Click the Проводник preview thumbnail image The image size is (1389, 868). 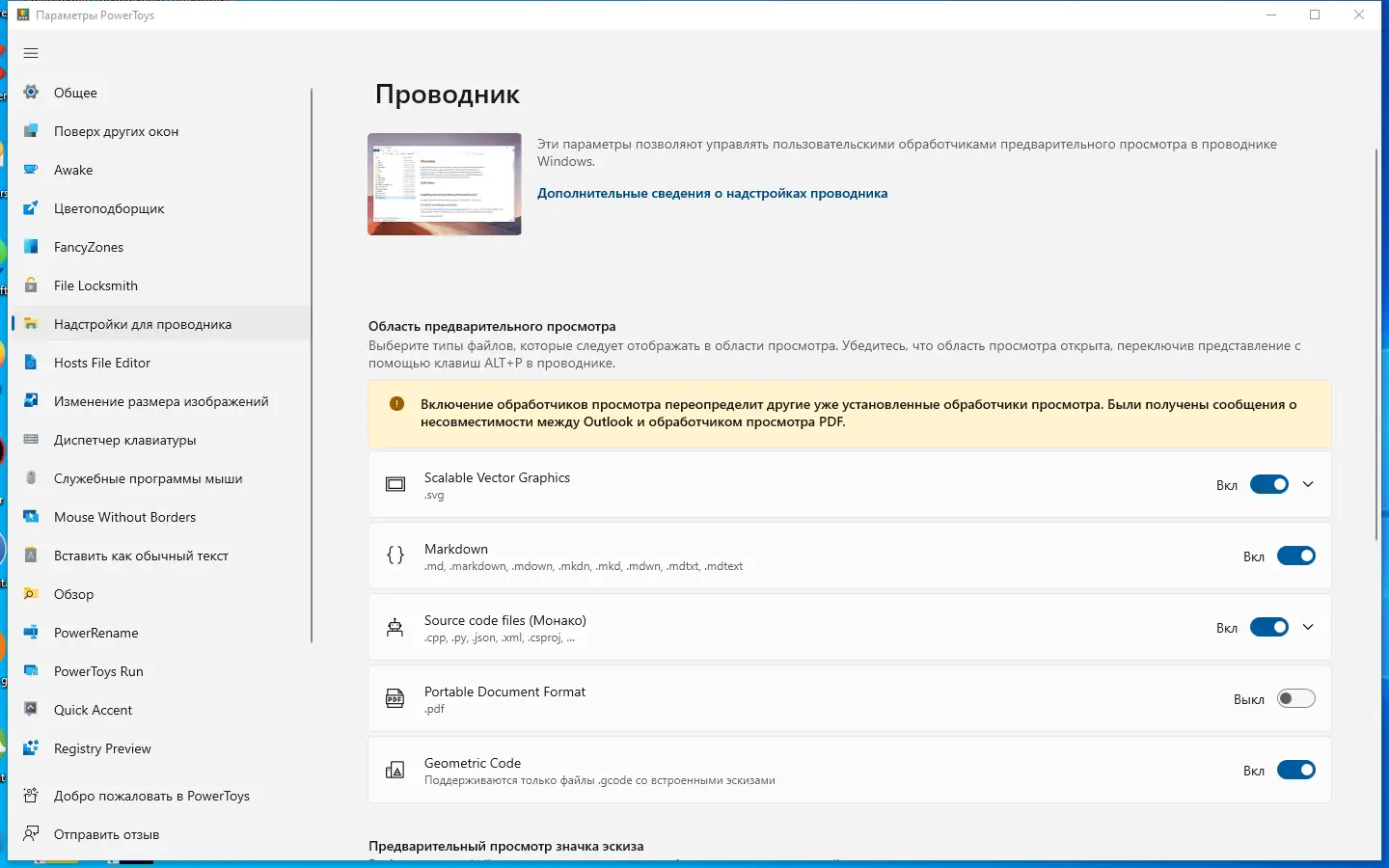click(x=445, y=184)
